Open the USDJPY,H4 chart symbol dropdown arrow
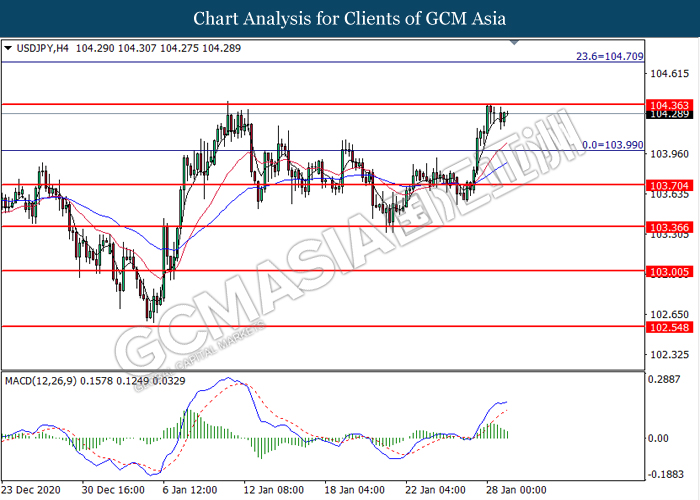The image size is (700, 500). [8, 48]
